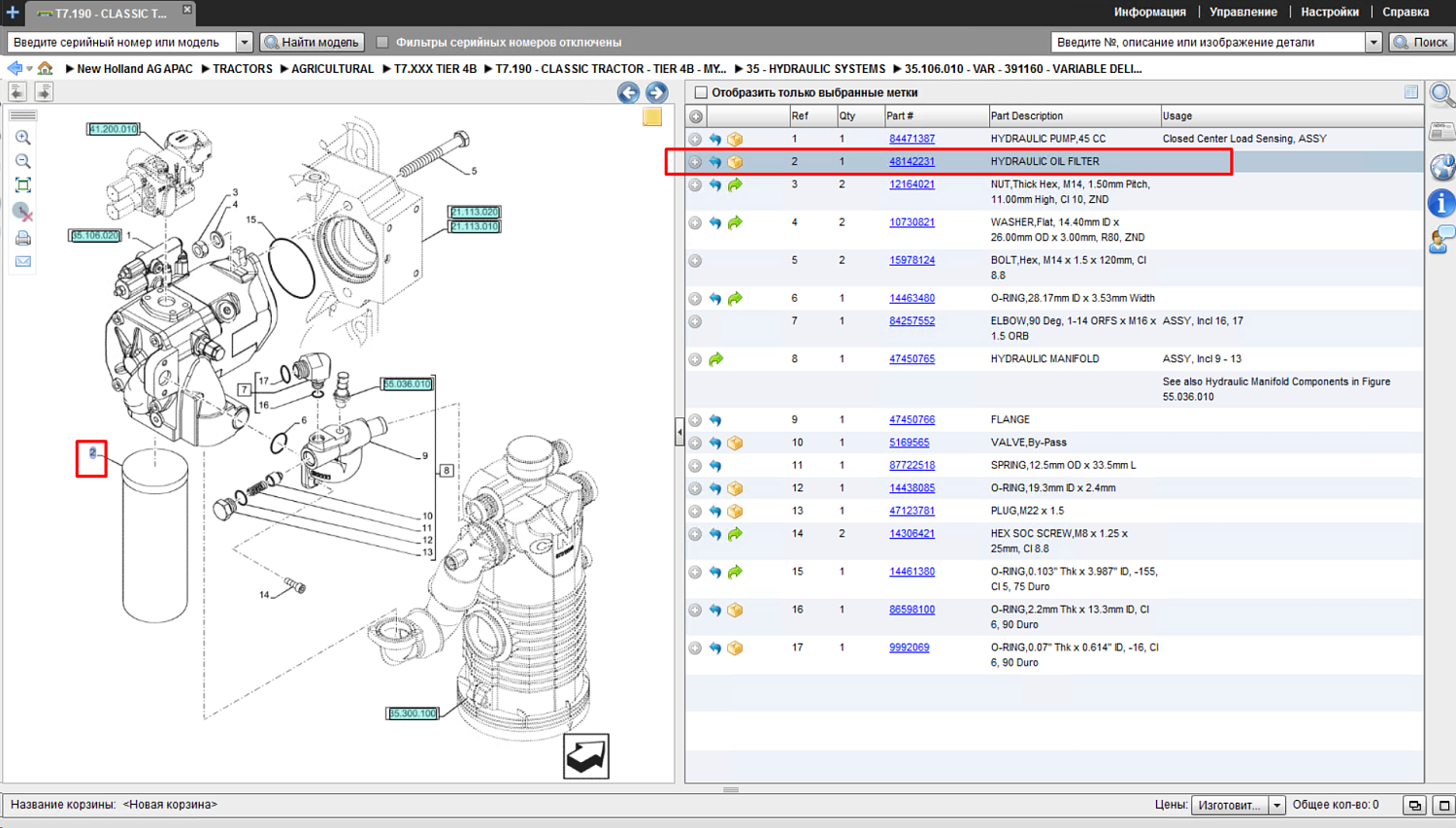This screenshot has width=1456, height=828.
Task: Select the ELBOW, 90 Deg description text
Action: 1074,328
